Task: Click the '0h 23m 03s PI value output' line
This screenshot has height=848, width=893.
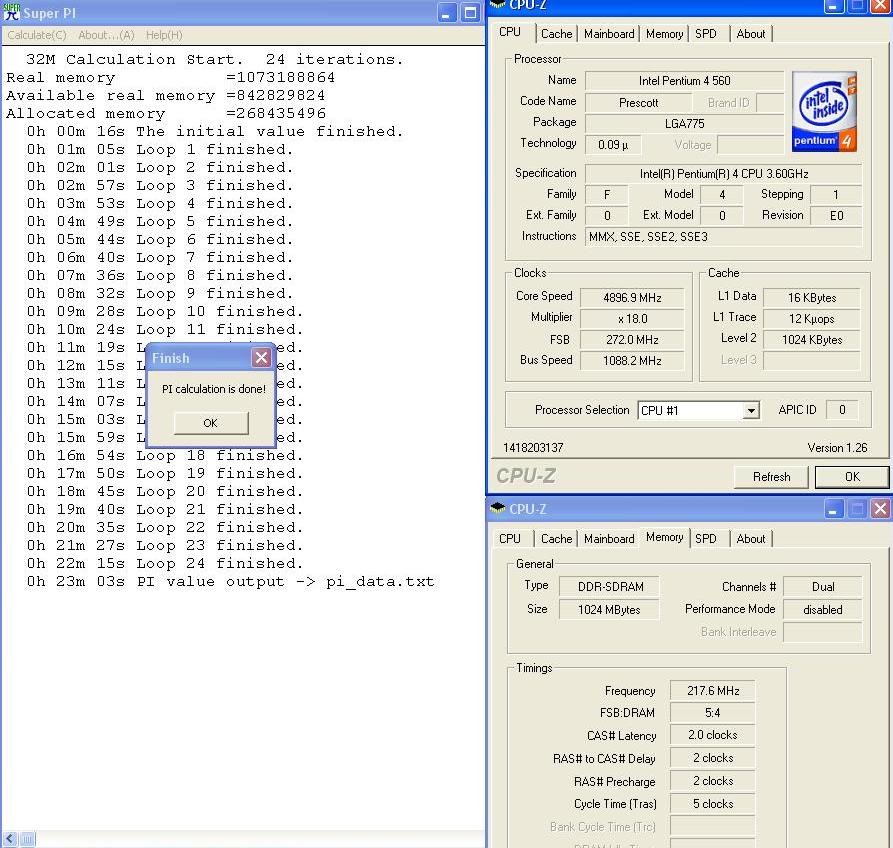Action: [x=231, y=581]
